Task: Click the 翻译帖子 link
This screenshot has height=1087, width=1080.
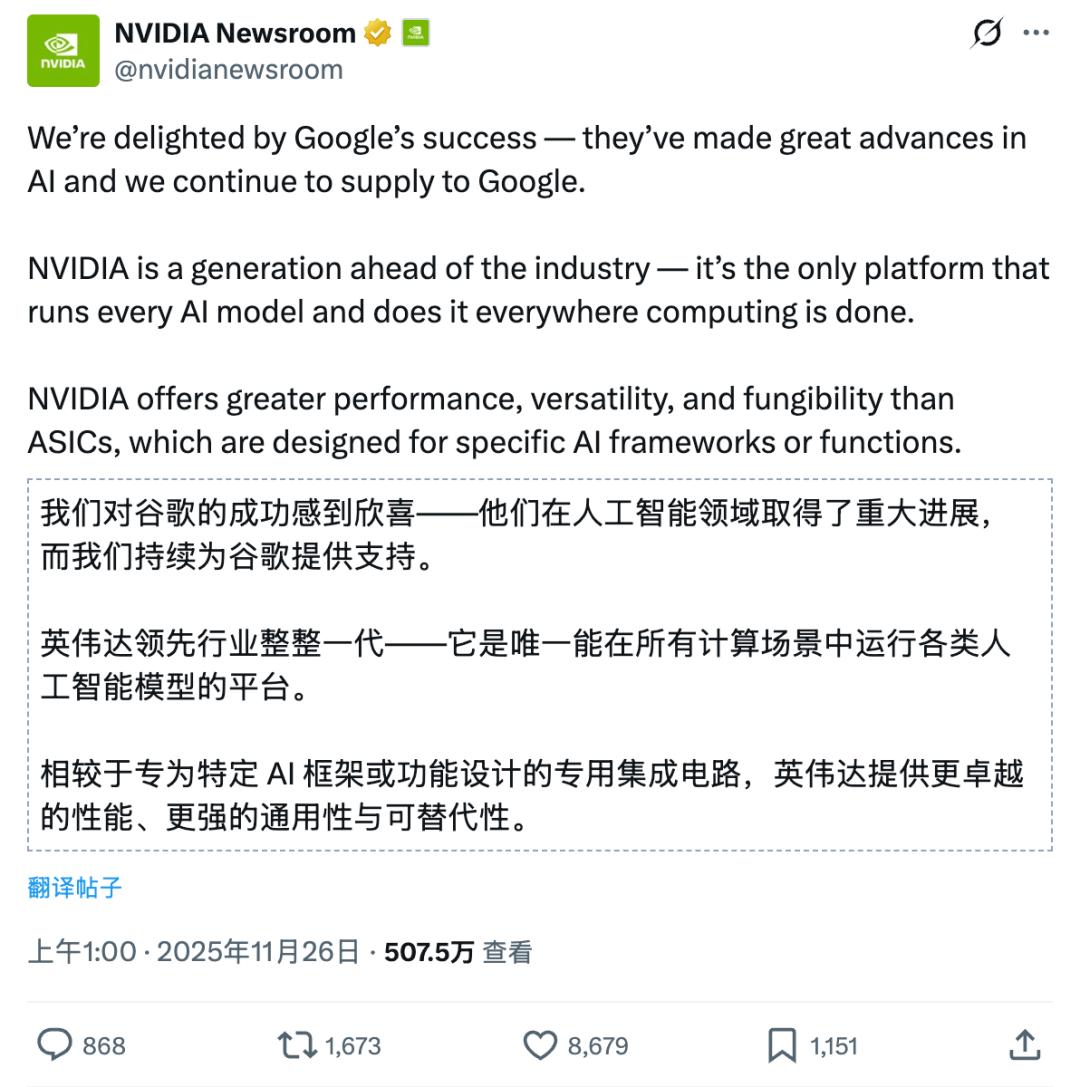Action: (x=75, y=887)
